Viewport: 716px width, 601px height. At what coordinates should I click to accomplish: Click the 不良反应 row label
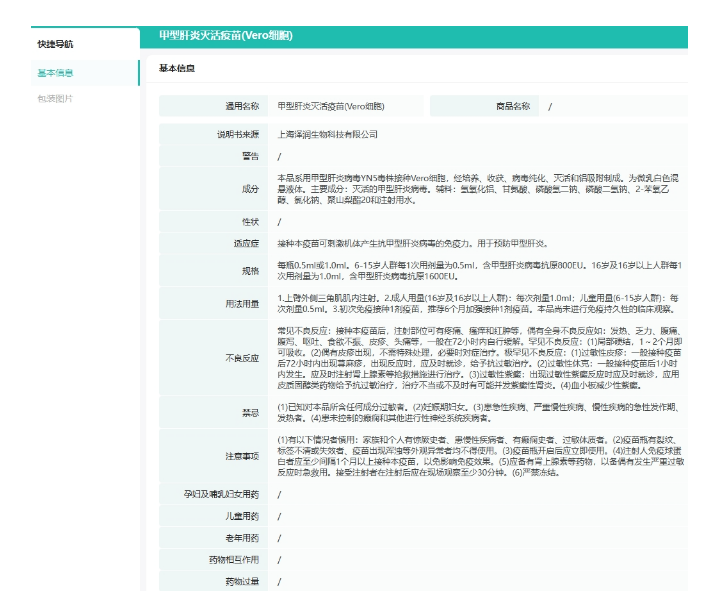point(242,356)
